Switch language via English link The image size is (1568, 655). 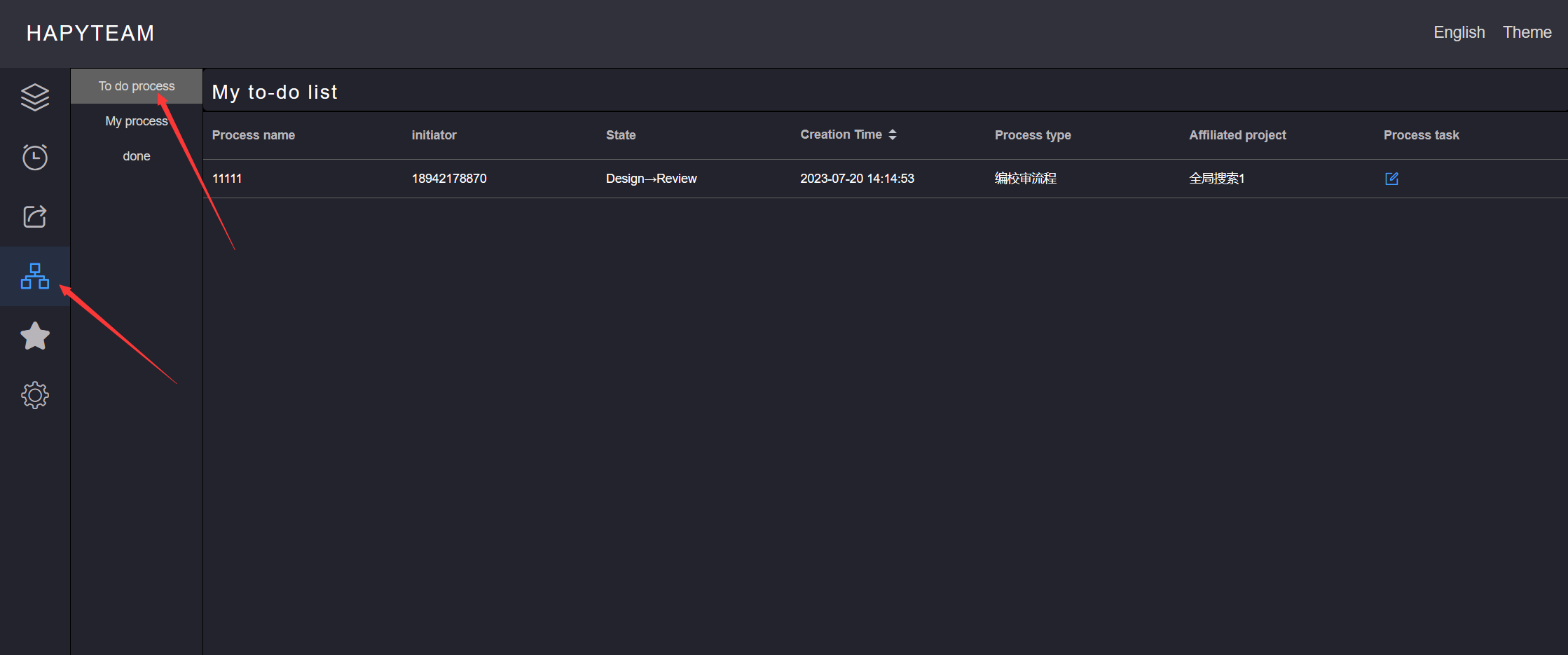tap(1459, 32)
